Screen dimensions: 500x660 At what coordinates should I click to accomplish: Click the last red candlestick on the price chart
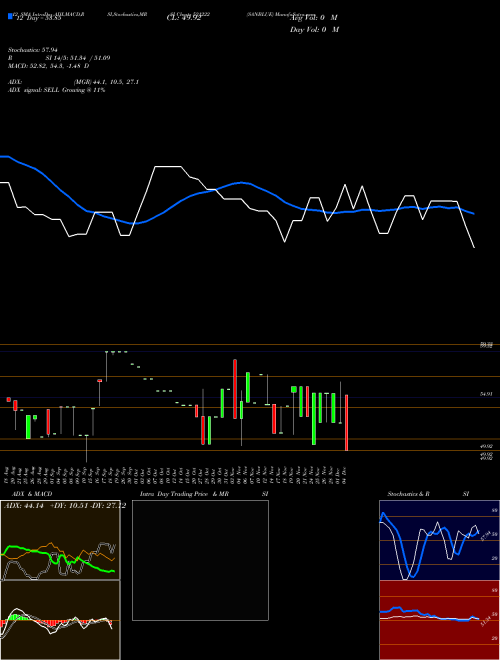(x=346, y=423)
